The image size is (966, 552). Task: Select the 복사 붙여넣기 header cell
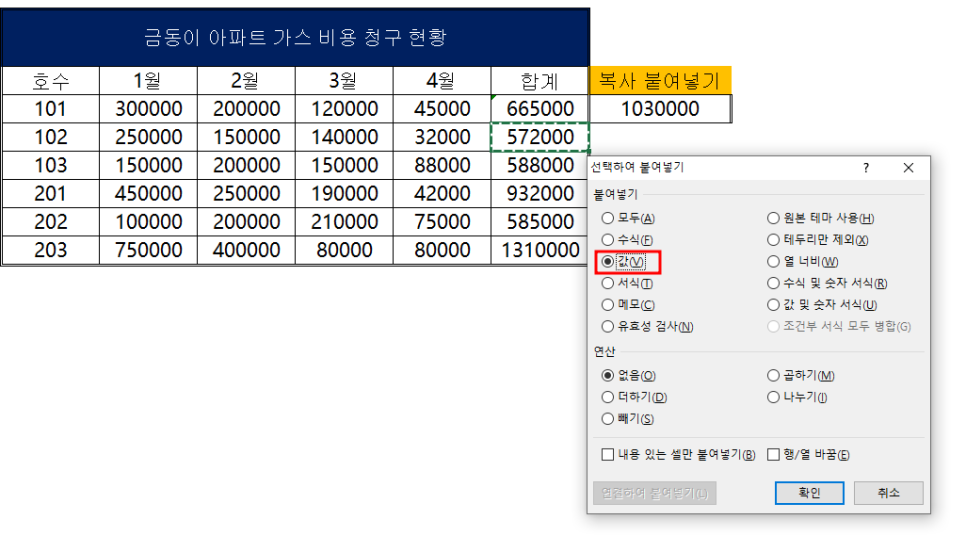tap(660, 81)
